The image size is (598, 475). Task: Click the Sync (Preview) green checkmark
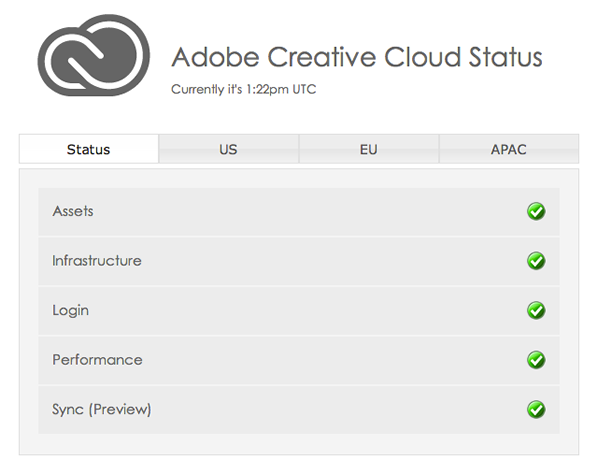(x=536, y=410)
